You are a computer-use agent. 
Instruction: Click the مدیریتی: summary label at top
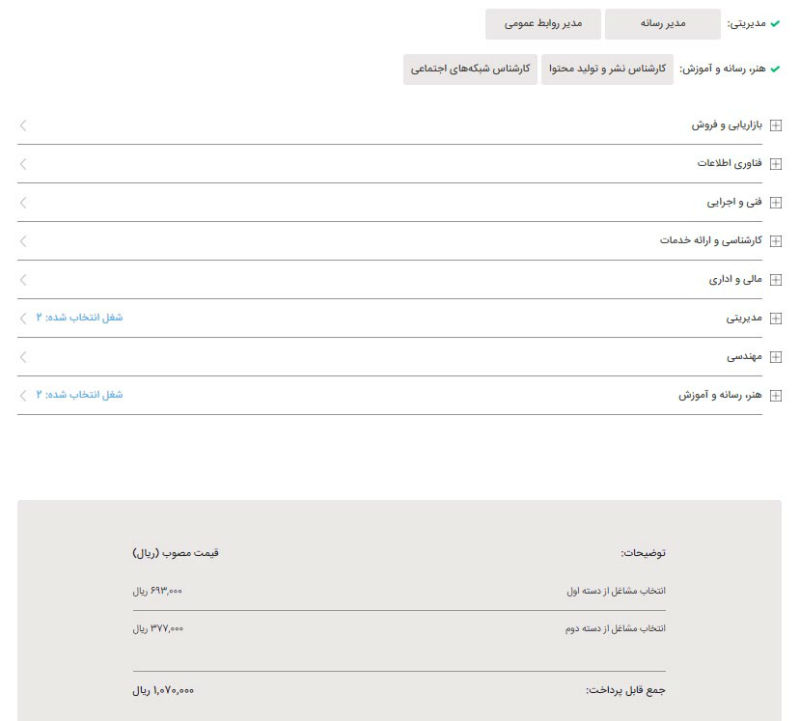click(746, 23)
